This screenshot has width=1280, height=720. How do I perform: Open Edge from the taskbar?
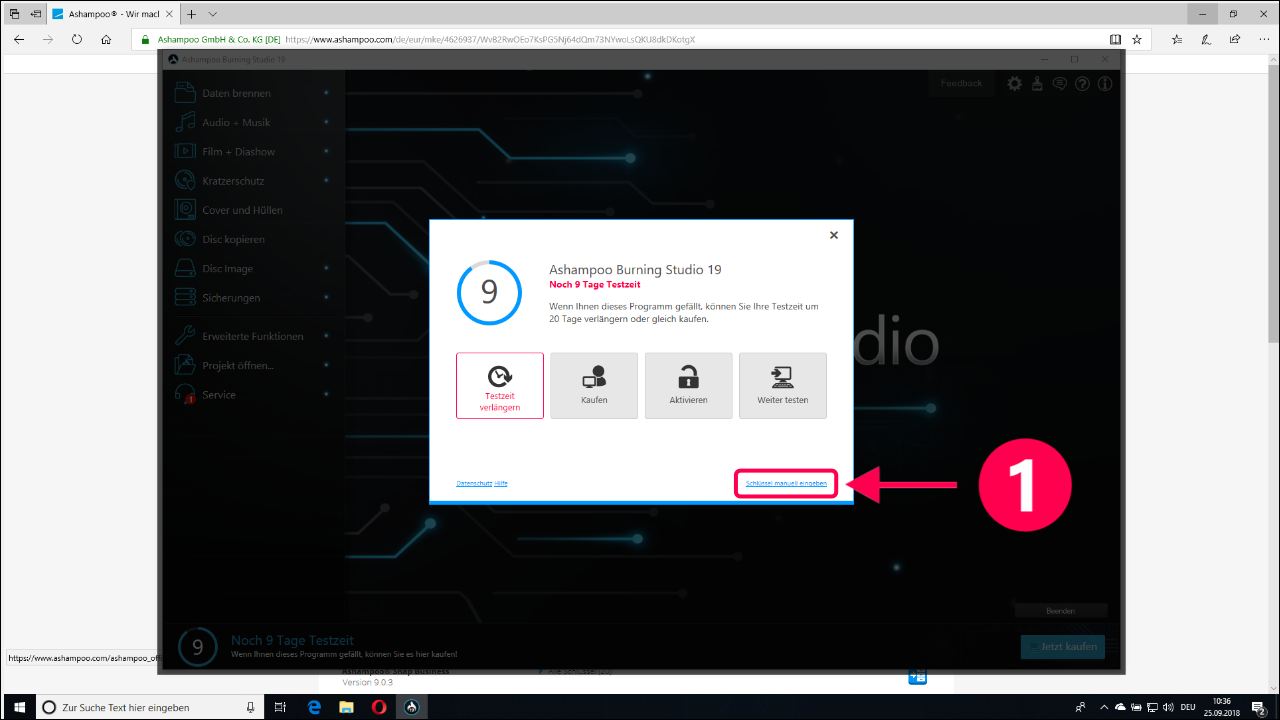click(314, 707)
